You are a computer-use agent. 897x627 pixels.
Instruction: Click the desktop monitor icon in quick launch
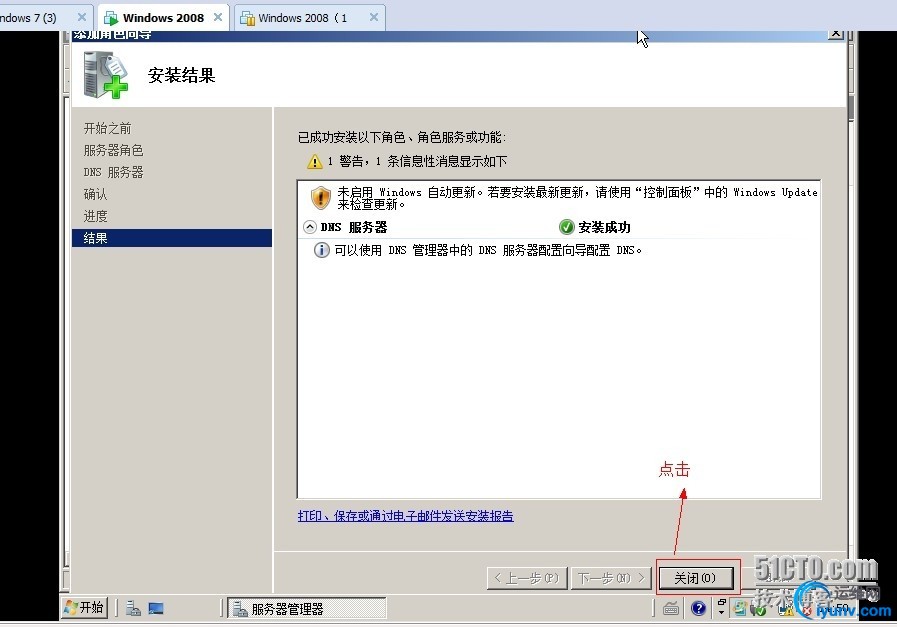(155, 607)
